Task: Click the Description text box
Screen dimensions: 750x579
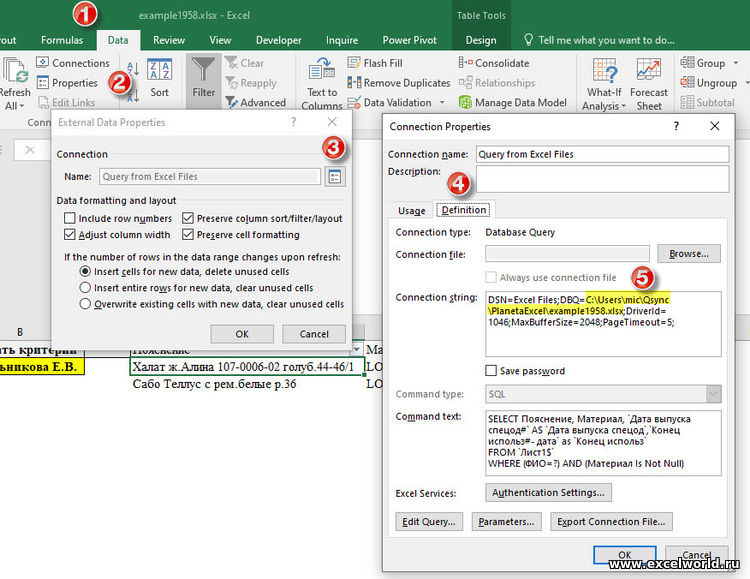Action: [603, 179]
